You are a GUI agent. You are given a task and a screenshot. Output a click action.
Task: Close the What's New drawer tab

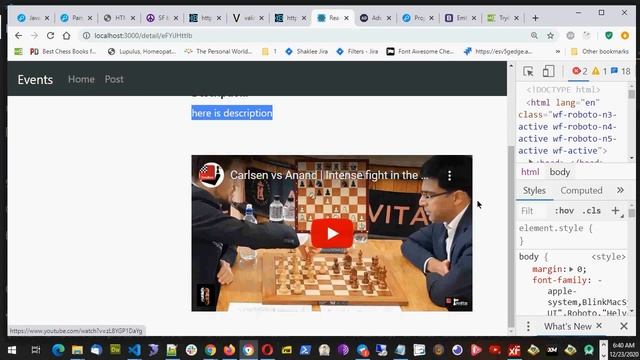point(599,325)
